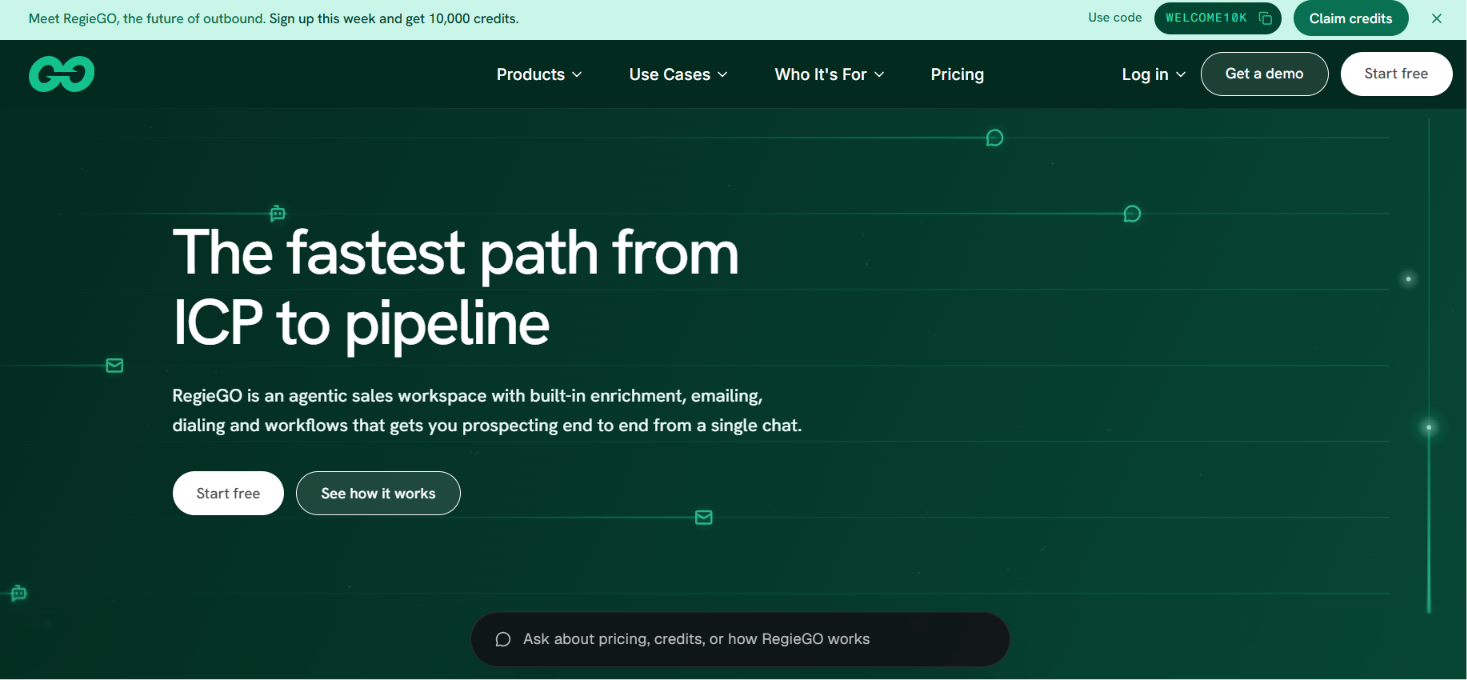Open the Products dropdown menu

(x=539, y=74)
